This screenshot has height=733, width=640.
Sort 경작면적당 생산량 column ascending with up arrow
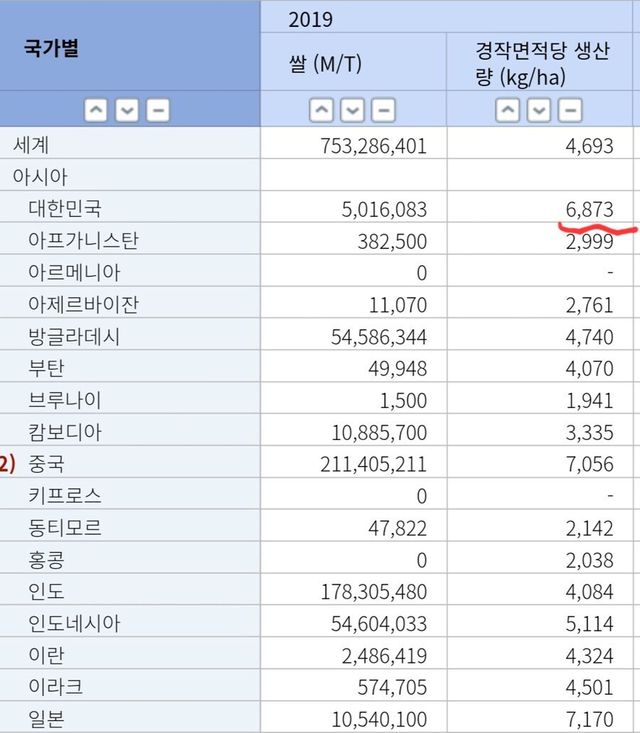pyautogui.click(x=509, y=110)
